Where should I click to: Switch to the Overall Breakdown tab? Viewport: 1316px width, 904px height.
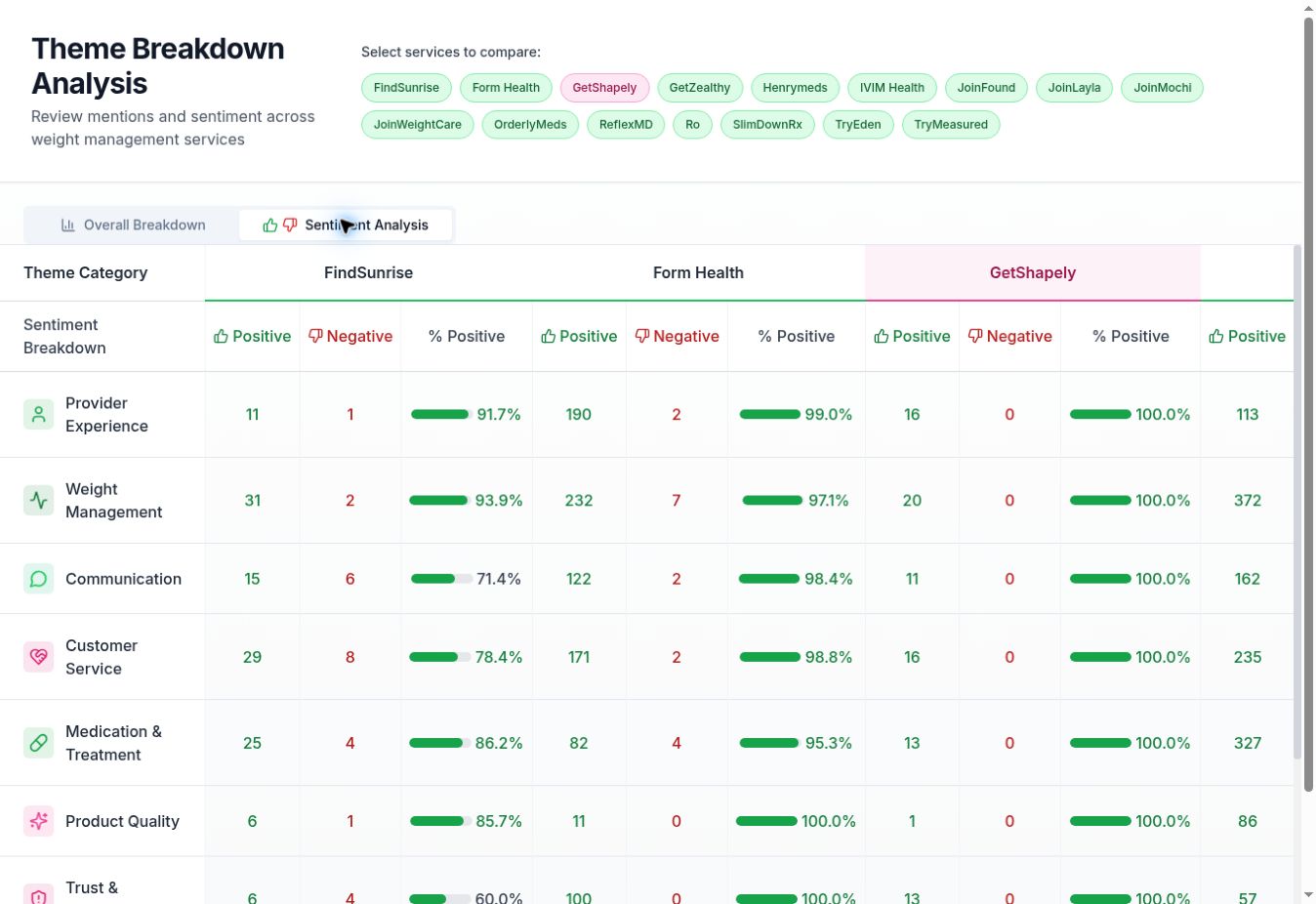[x=133, y=225]
